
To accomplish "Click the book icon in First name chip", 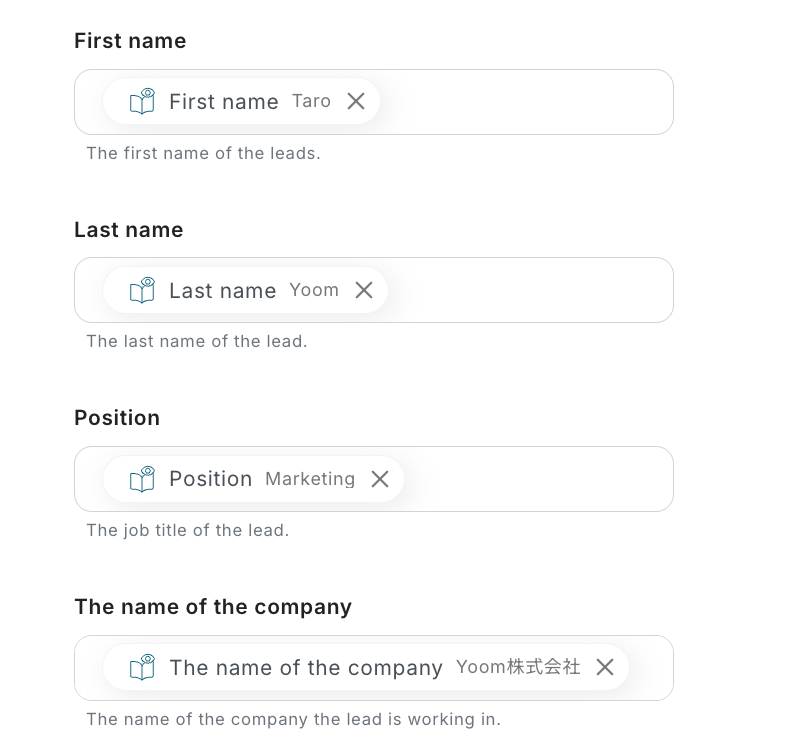I will 143,101.
